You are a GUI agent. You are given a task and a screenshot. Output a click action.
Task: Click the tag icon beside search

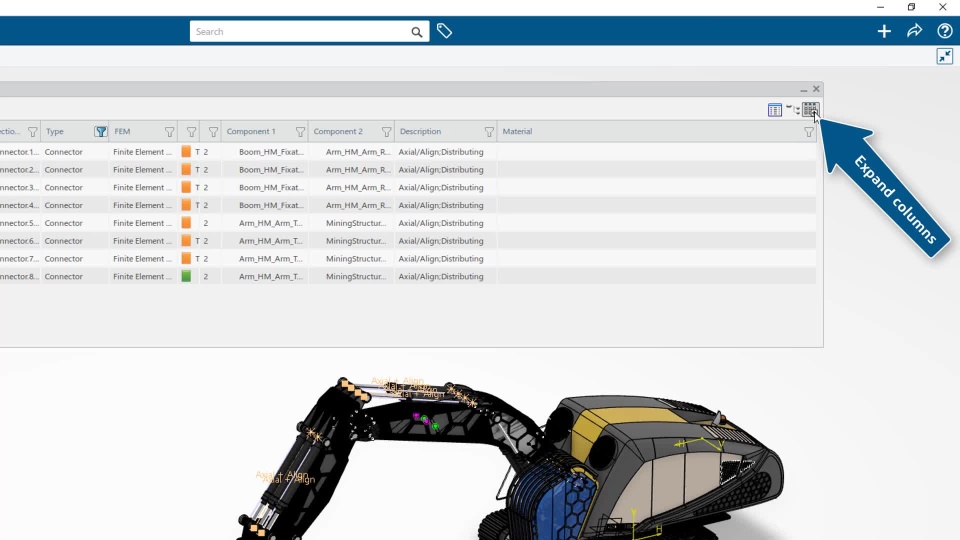tap(444, 31)
